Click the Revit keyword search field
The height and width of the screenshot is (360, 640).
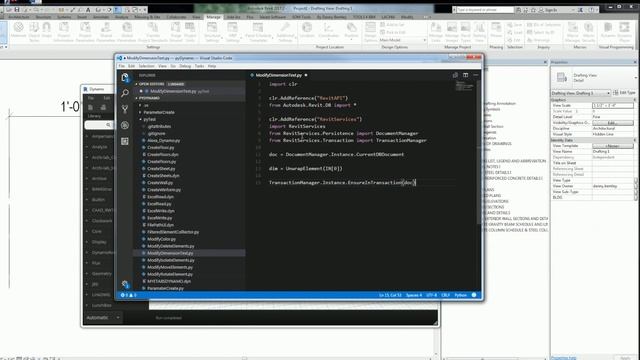484,9
